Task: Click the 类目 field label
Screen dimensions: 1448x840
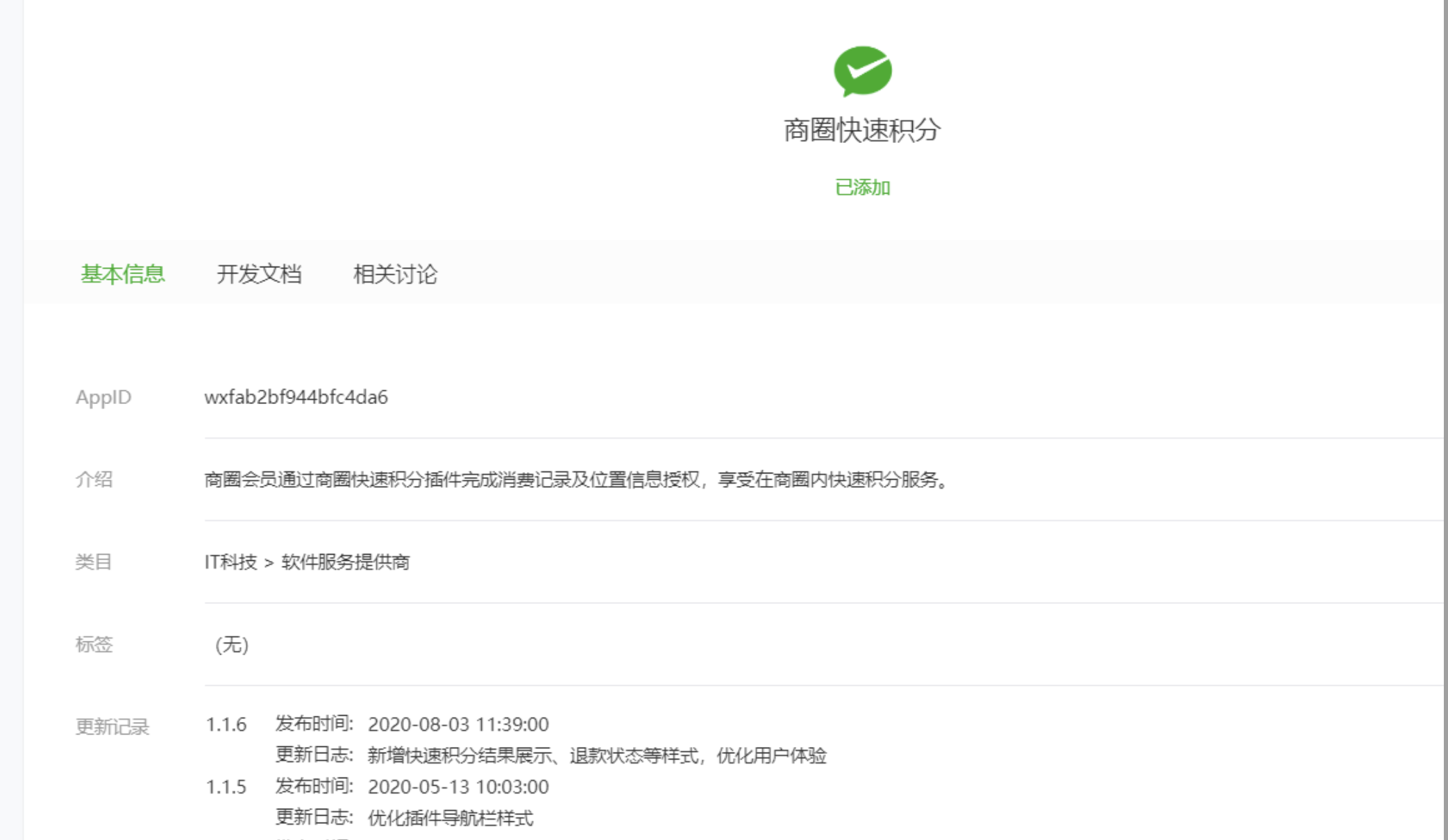Action: (94, 562)
